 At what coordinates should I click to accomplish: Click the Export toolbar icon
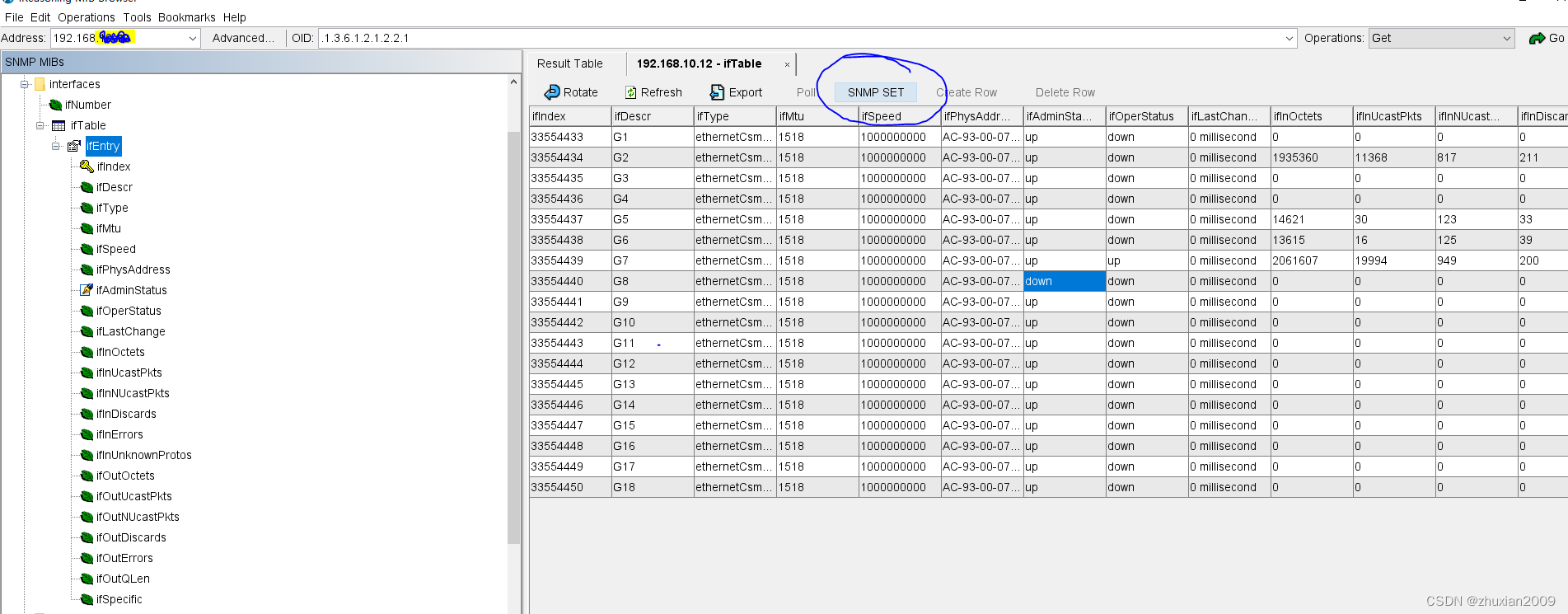(717, 92)
